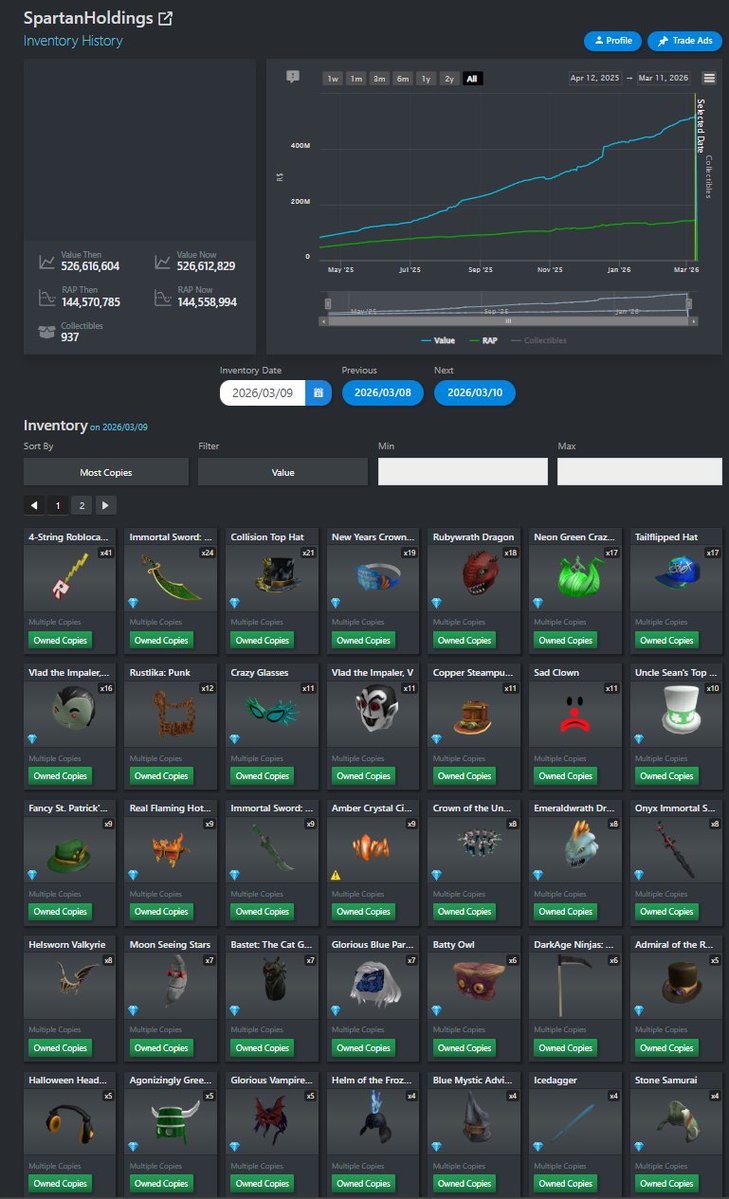Click diamond icon on Stone Samurai card

coord(638,1146)
